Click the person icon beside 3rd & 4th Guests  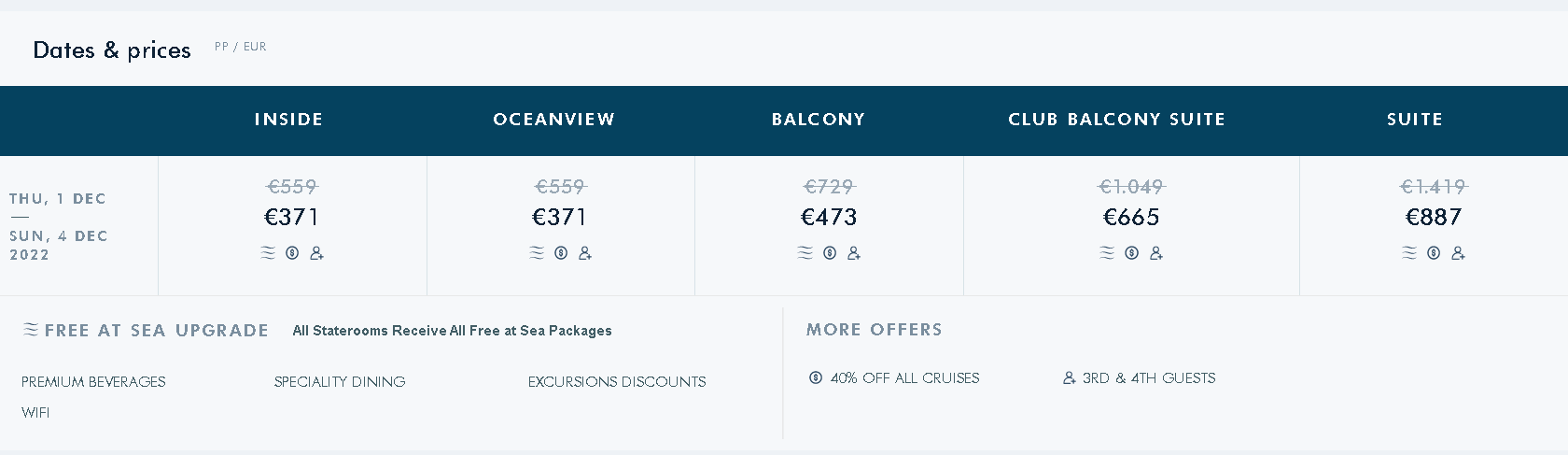[1070, 378]
